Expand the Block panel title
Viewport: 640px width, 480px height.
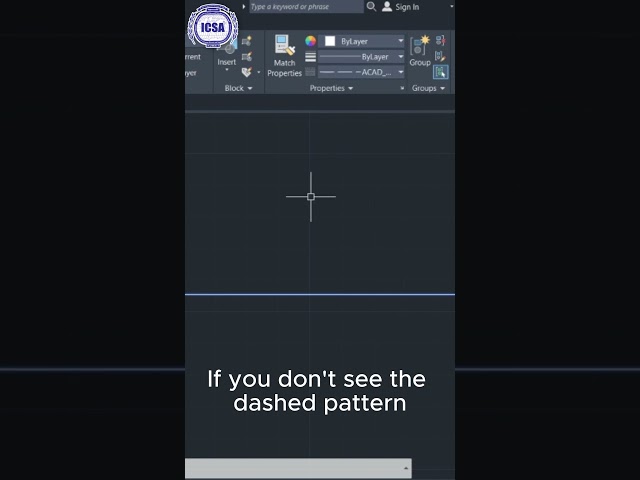click(x=238, y=88)
